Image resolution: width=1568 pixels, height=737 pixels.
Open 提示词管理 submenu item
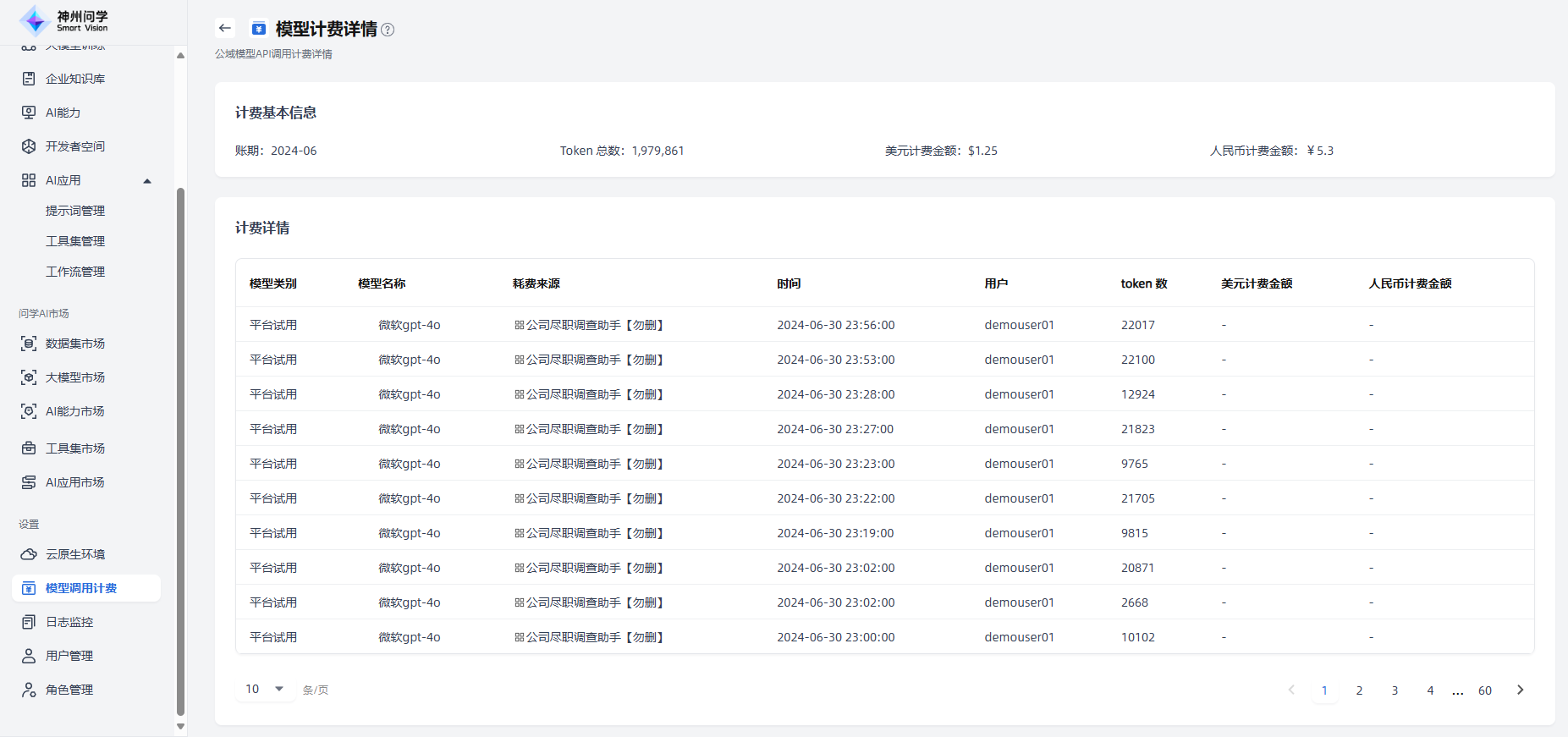[x=75, y=211]
